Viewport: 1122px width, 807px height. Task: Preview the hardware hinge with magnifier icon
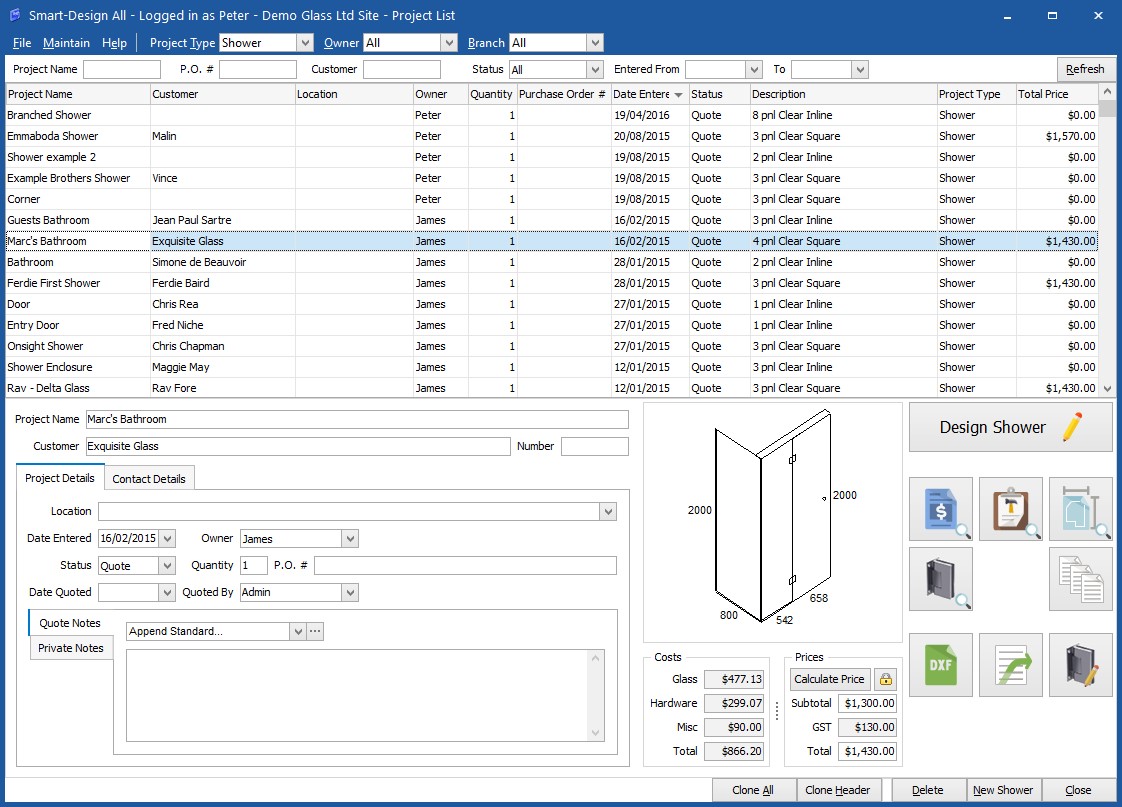tap(940, 579)
